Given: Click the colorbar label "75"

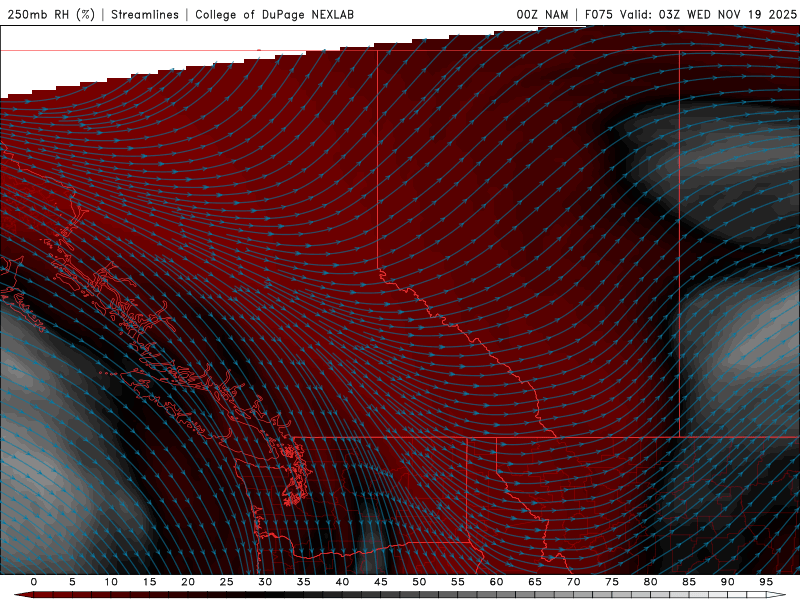Looking at the screenshot, I should tap(612, 582).
